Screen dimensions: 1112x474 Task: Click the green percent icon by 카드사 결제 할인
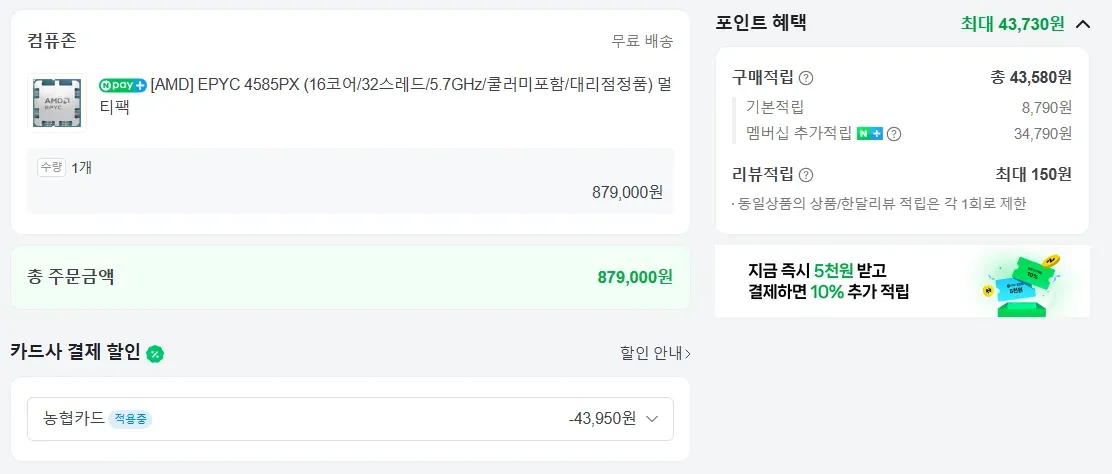click(x=155, y=353)
